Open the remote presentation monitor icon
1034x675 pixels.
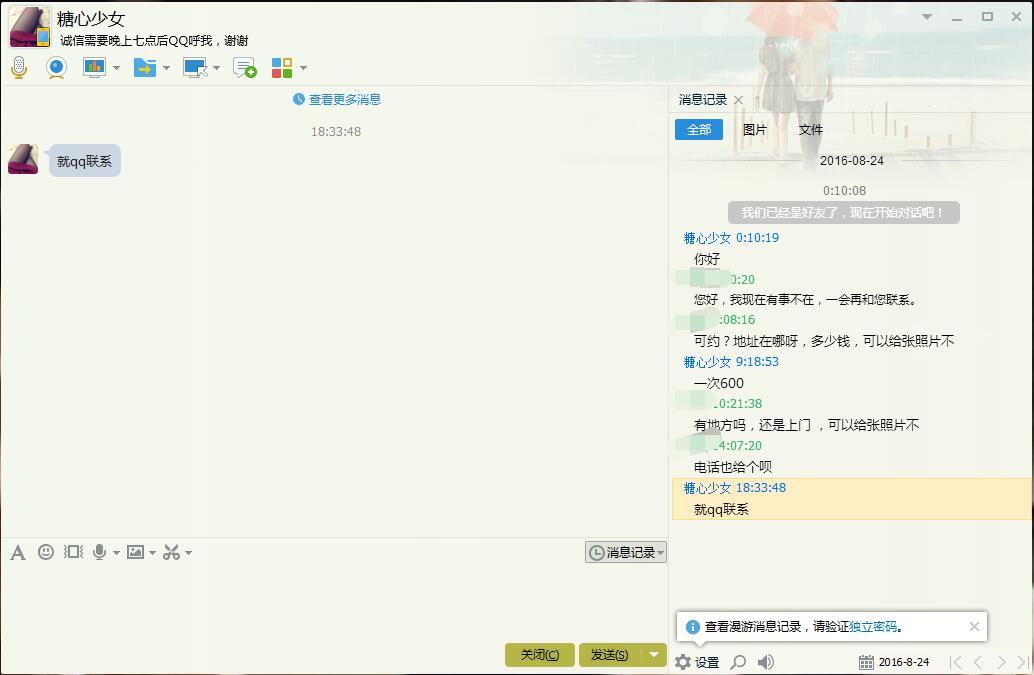click(x=94, y=67)
